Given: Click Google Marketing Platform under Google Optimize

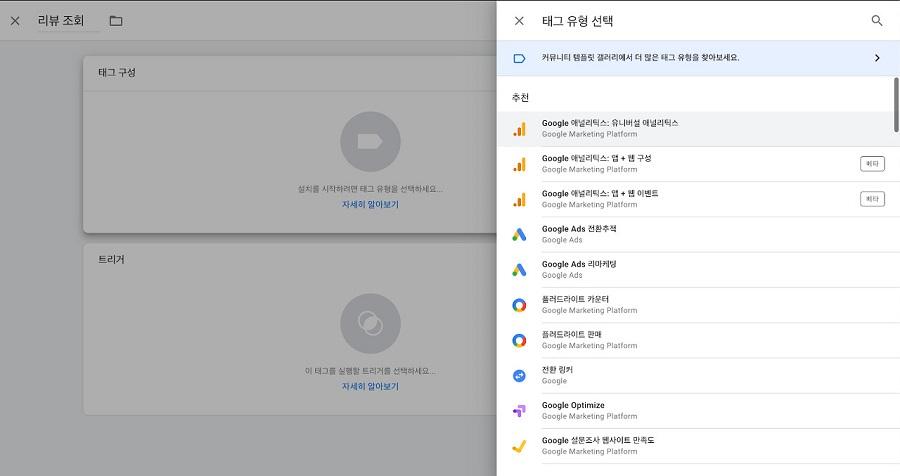Looking at the screenshot, I should click(589, 416).
